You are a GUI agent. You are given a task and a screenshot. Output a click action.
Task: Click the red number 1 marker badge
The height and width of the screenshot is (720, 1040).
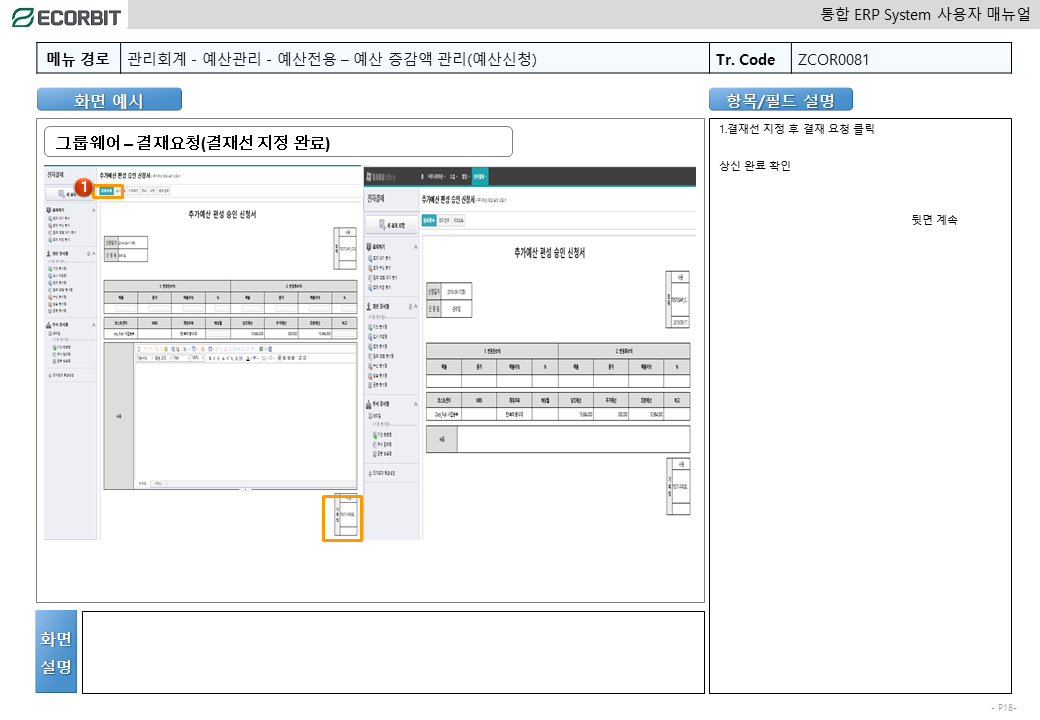pyautogui.click(x=85, y=187)
